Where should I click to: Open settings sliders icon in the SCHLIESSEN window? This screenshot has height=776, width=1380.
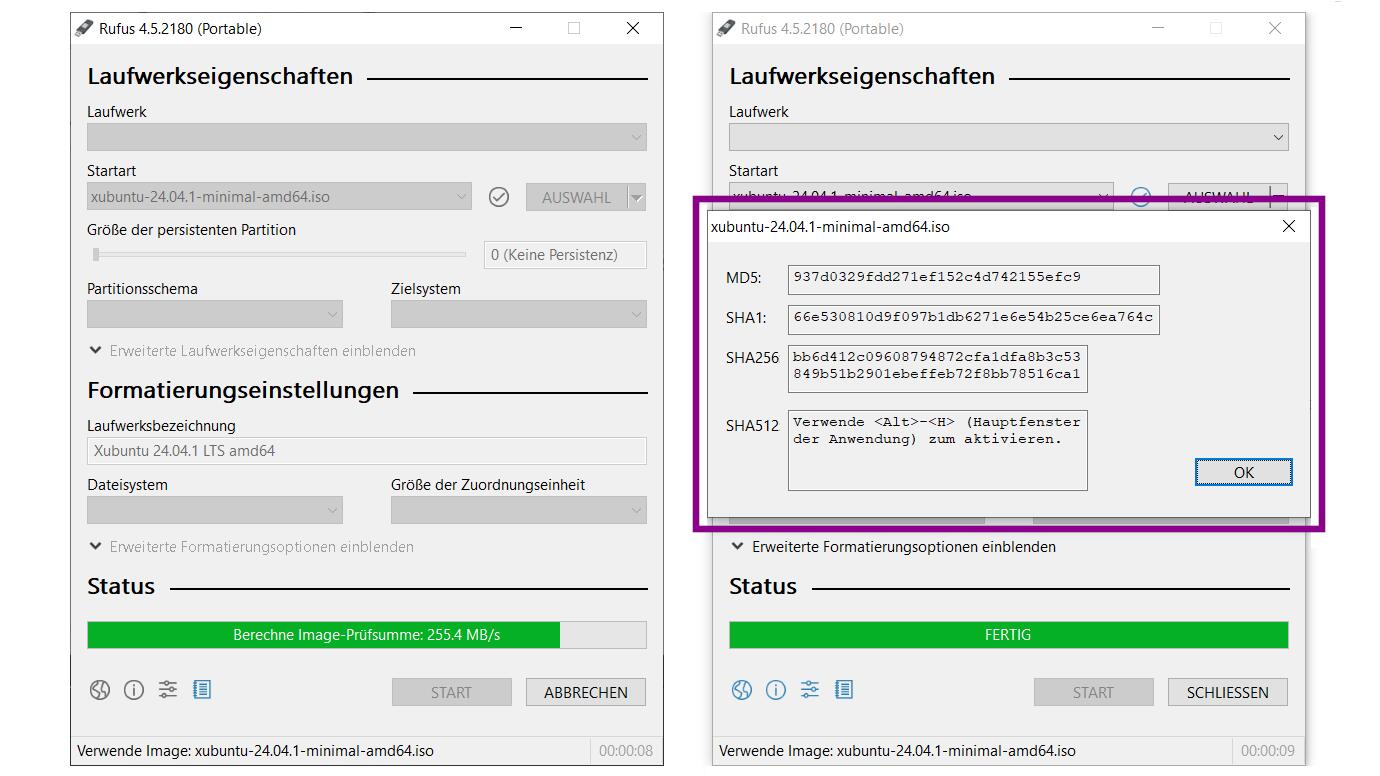[810, 690]
